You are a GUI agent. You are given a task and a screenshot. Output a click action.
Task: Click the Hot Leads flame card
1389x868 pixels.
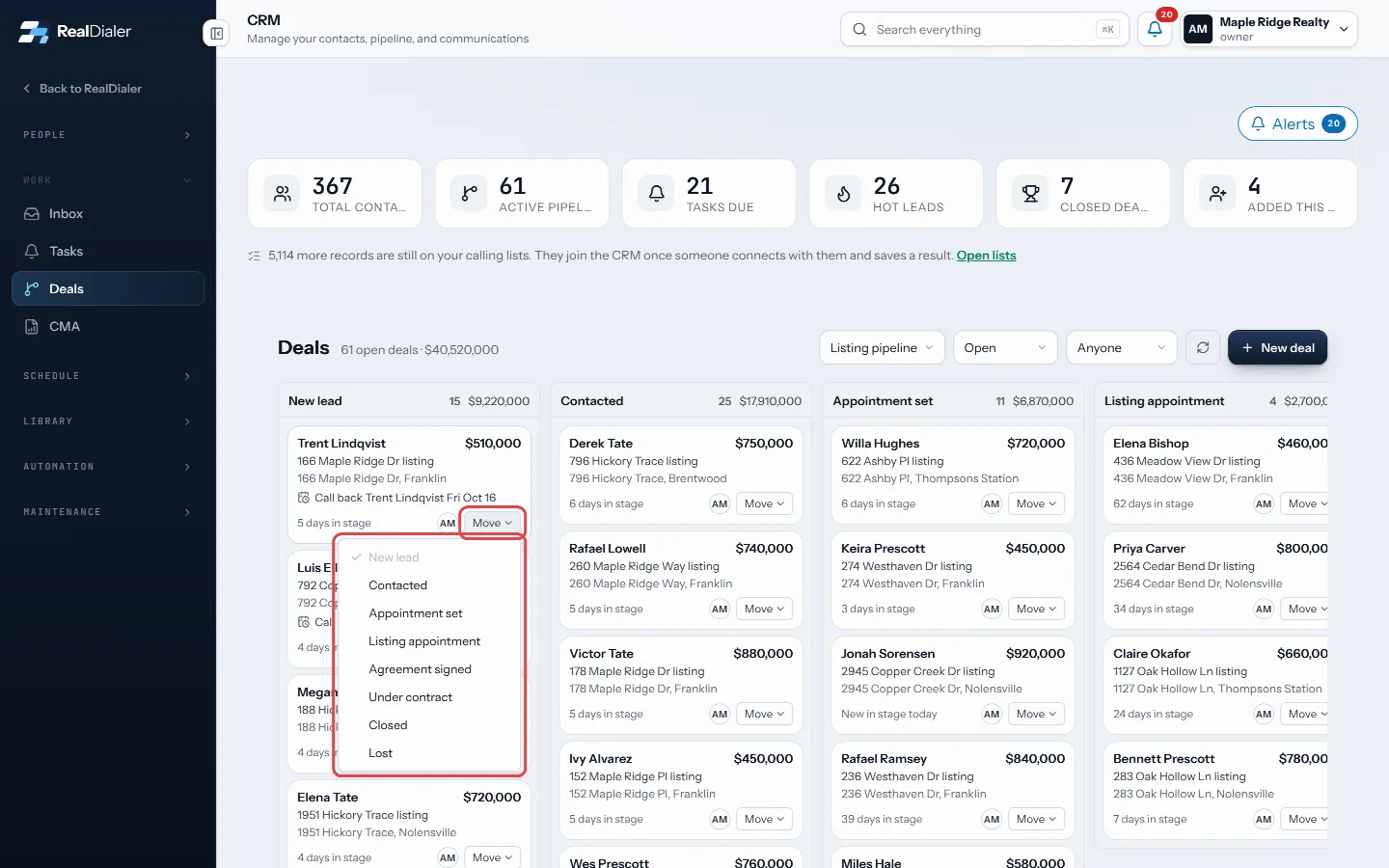[x=896, y=194]
